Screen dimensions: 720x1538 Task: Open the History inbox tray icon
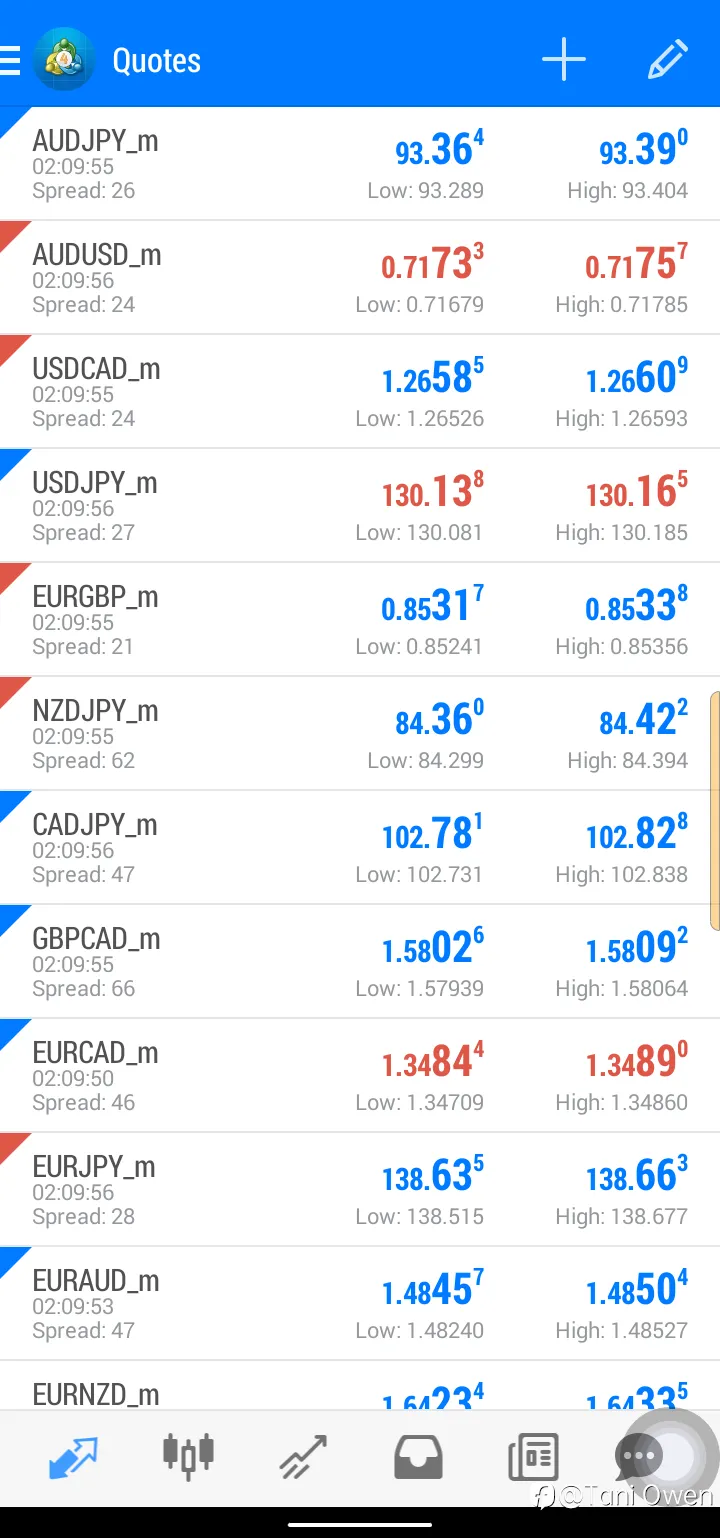click(418, 1459)
